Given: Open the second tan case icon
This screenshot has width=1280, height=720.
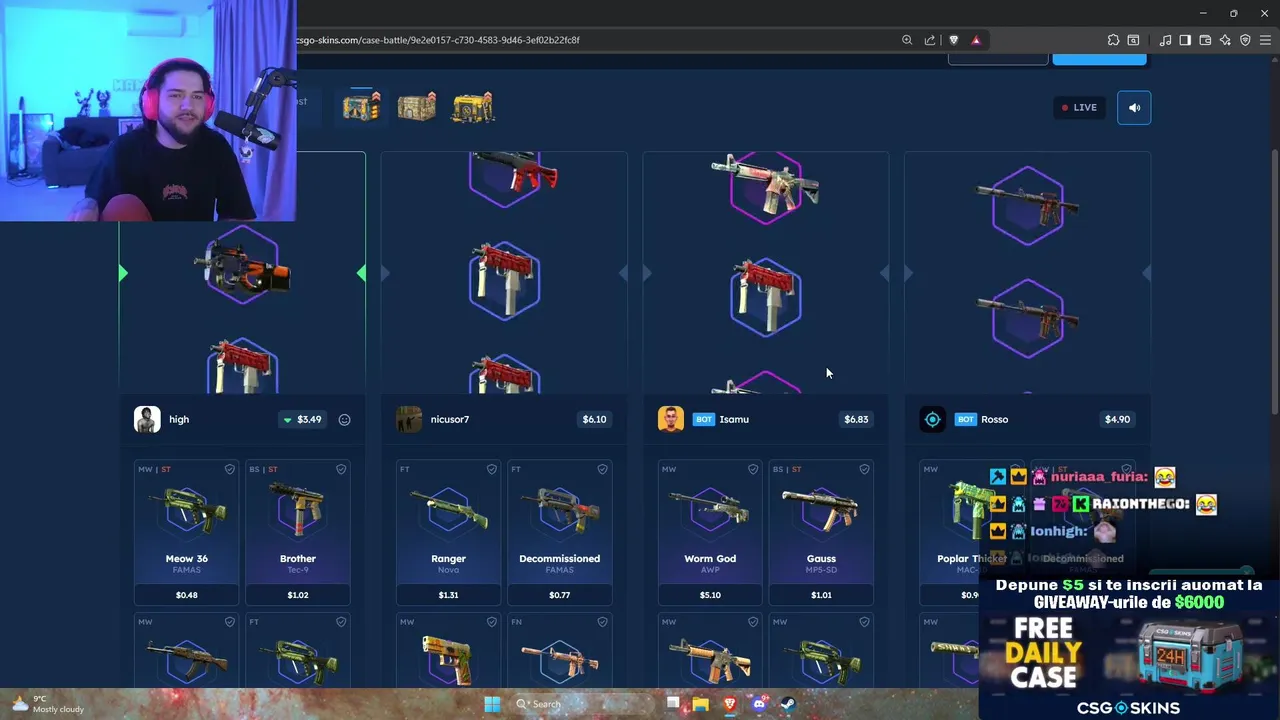Looking at the screenshot, I should [417, 106].
